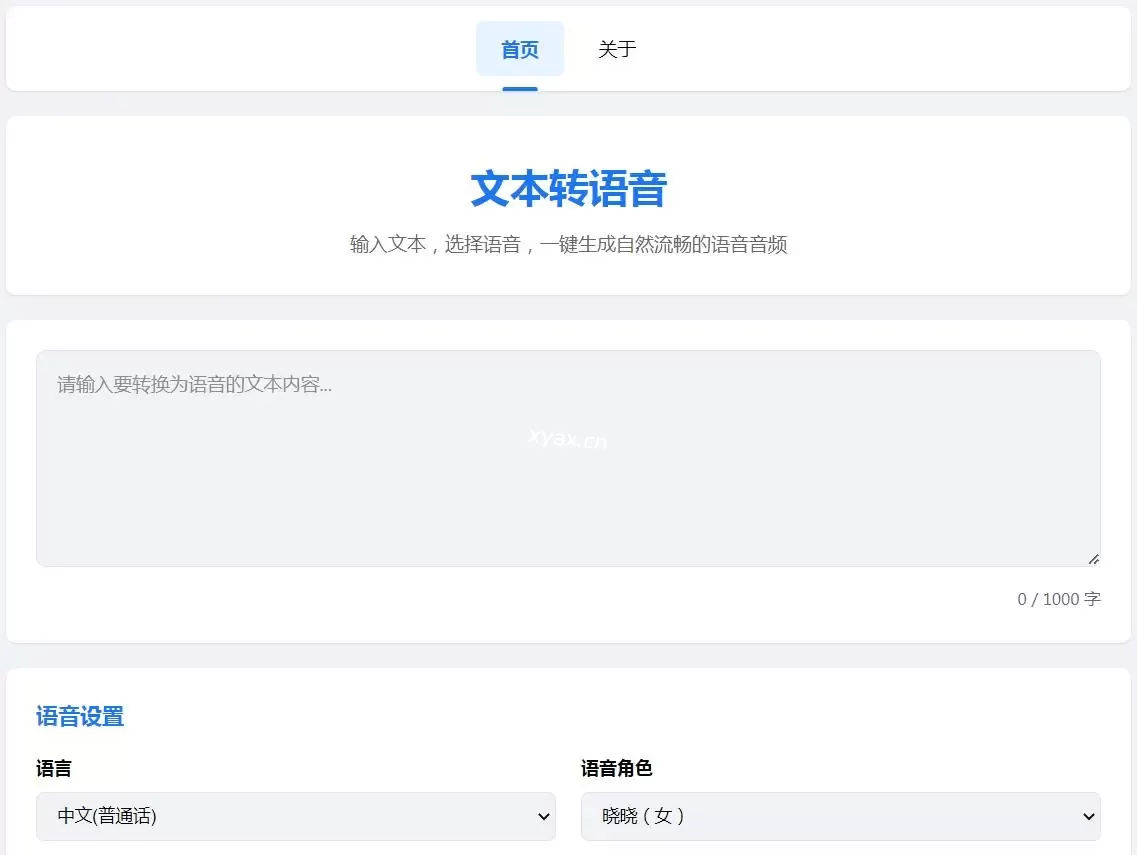Click the 语言 field label

point(54,768)
